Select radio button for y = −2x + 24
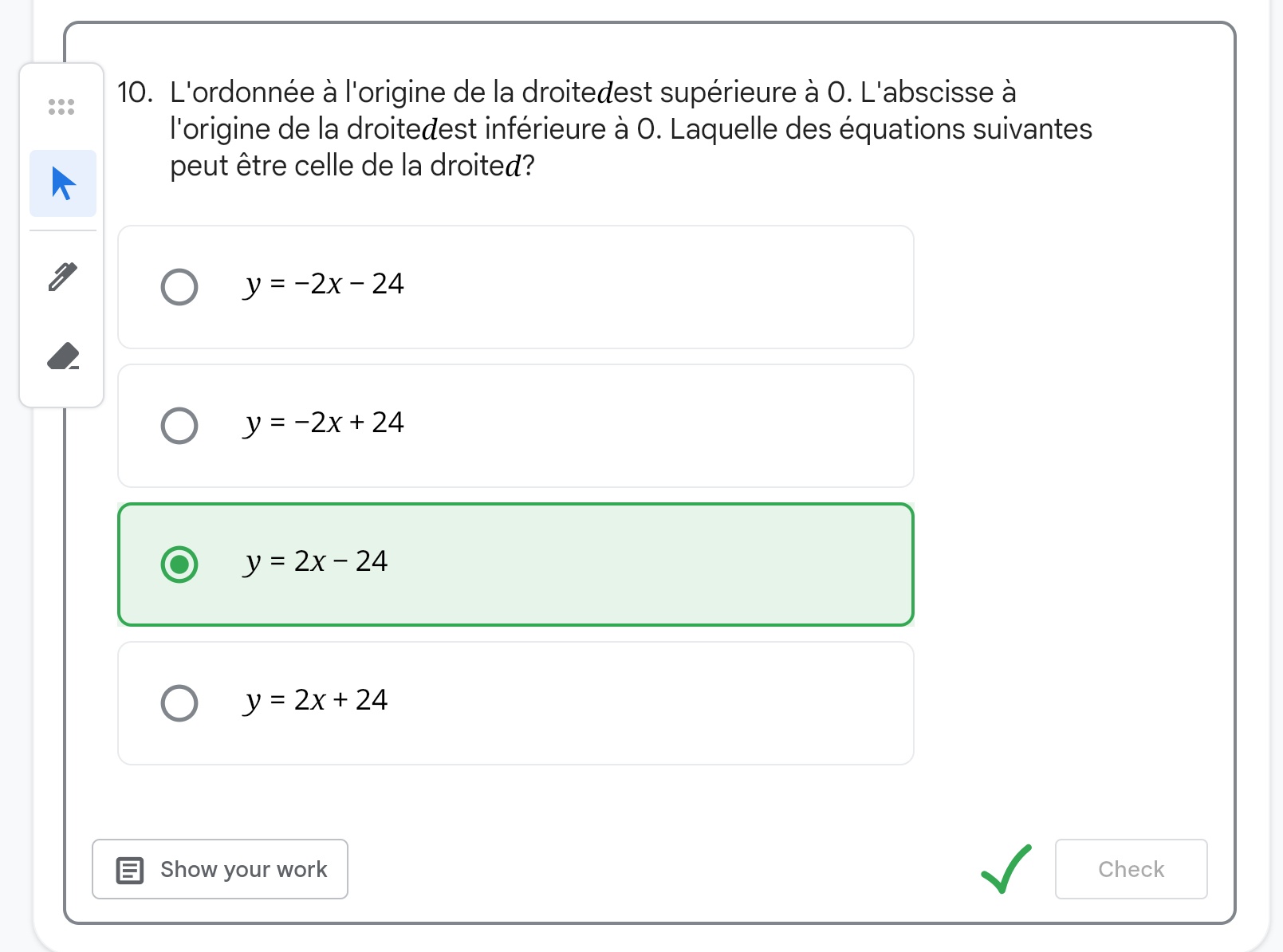 179,426
